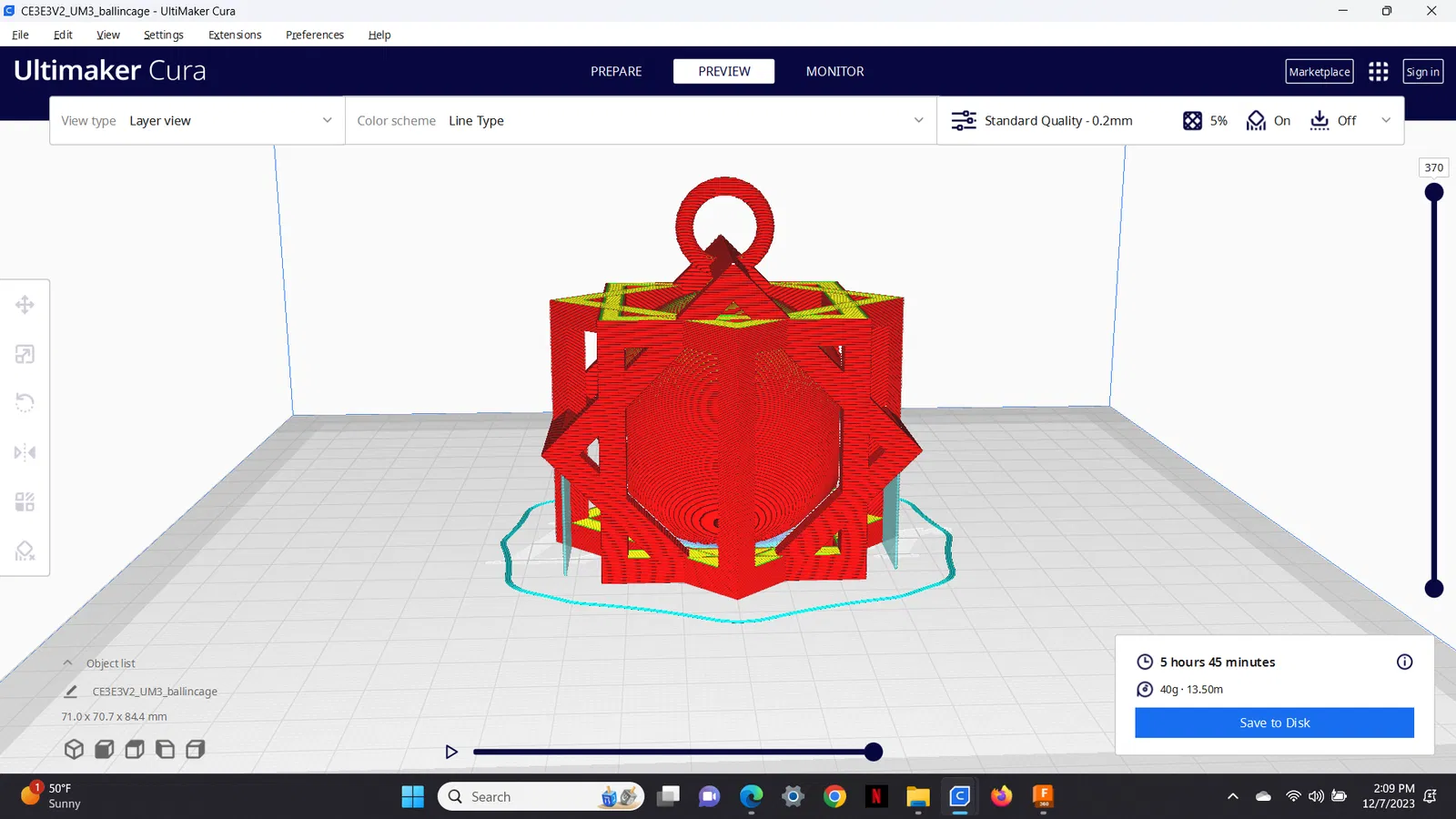Open the Help menu
Screen dimensions: 1456x819
(x=379, y=35)
